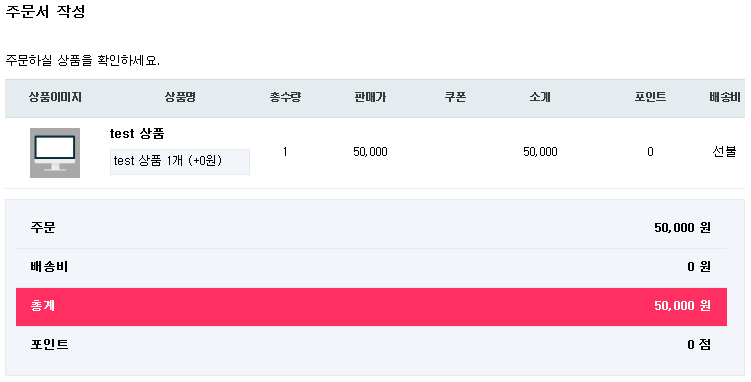
Task: Click the 포인트 summary value 0 점
Action: coord(699,345)
